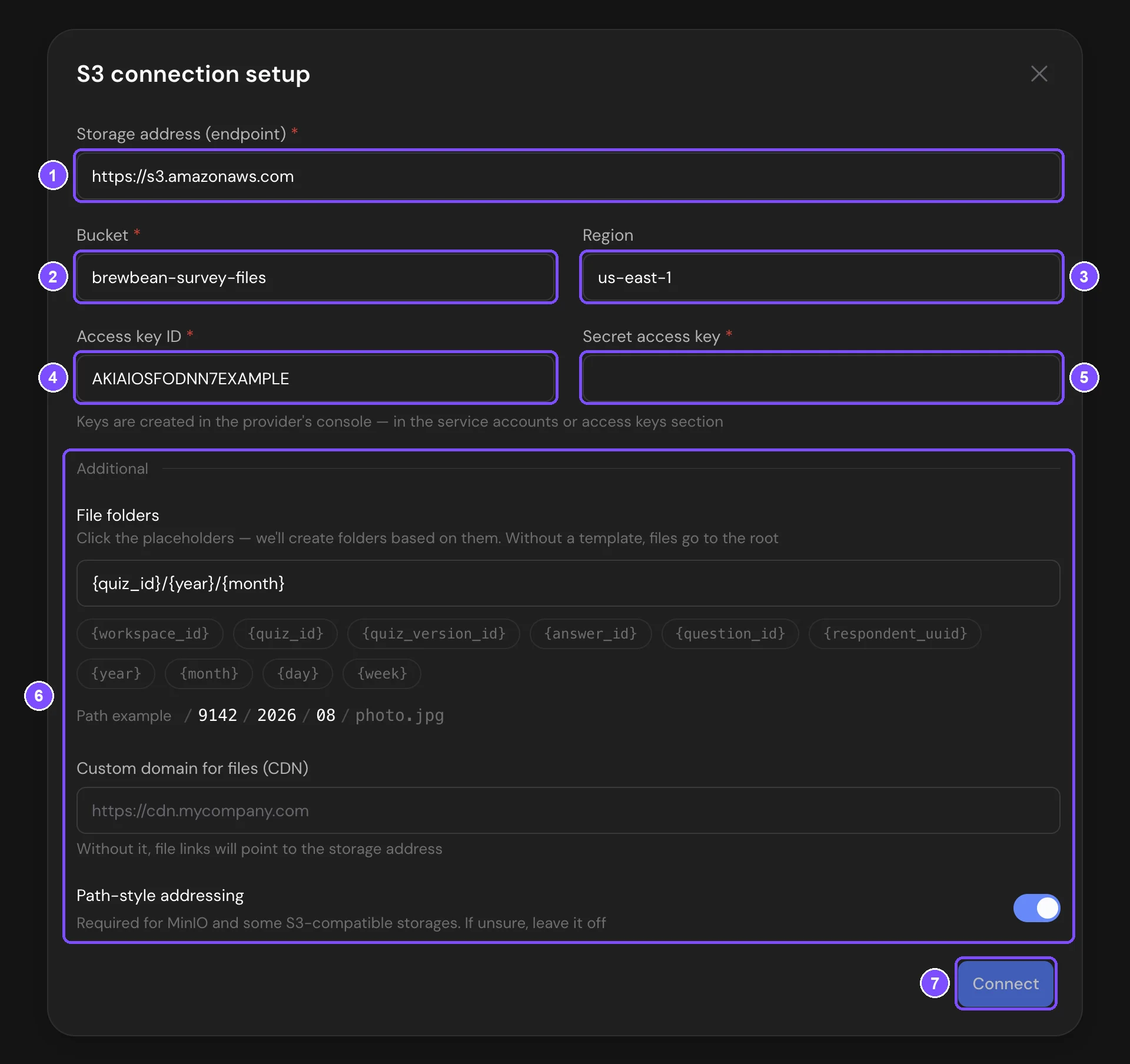Add the {respondent_uuid} placeholder
This screenshot has height=1064, width=1130.
[x=895, y=634]
